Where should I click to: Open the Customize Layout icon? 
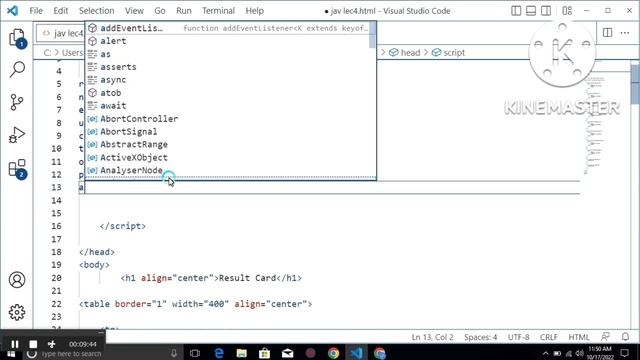tap(567, 11)
